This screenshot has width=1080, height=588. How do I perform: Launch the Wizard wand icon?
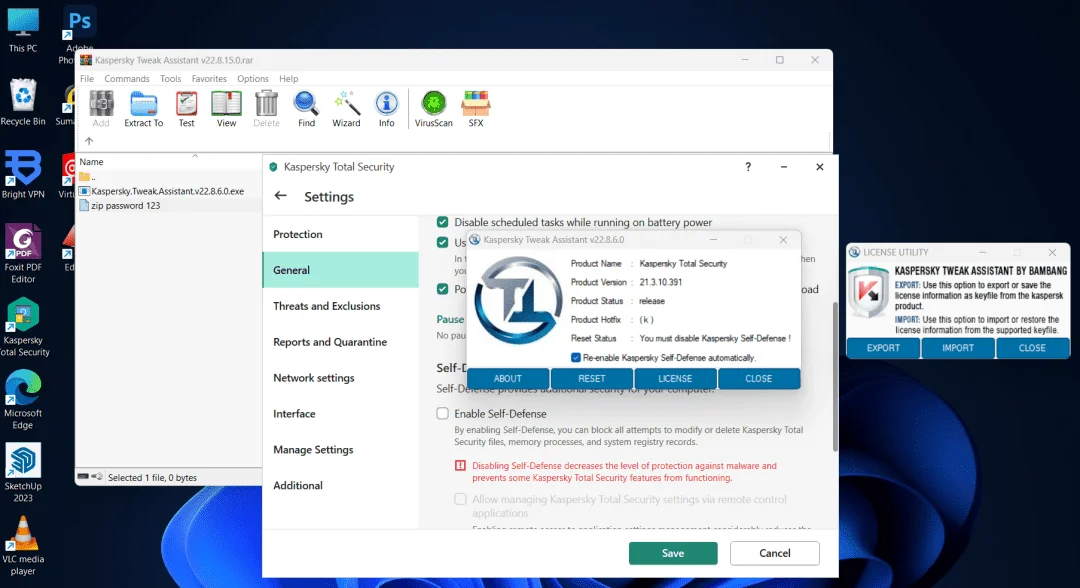346,109
